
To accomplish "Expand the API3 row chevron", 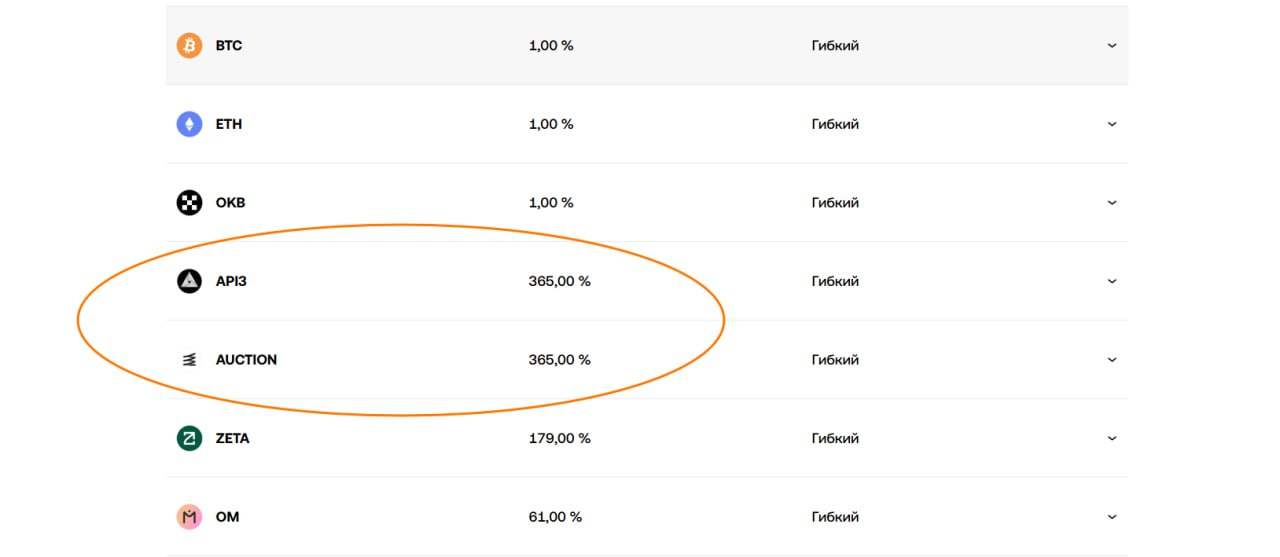I will [x=1111, y=281].
